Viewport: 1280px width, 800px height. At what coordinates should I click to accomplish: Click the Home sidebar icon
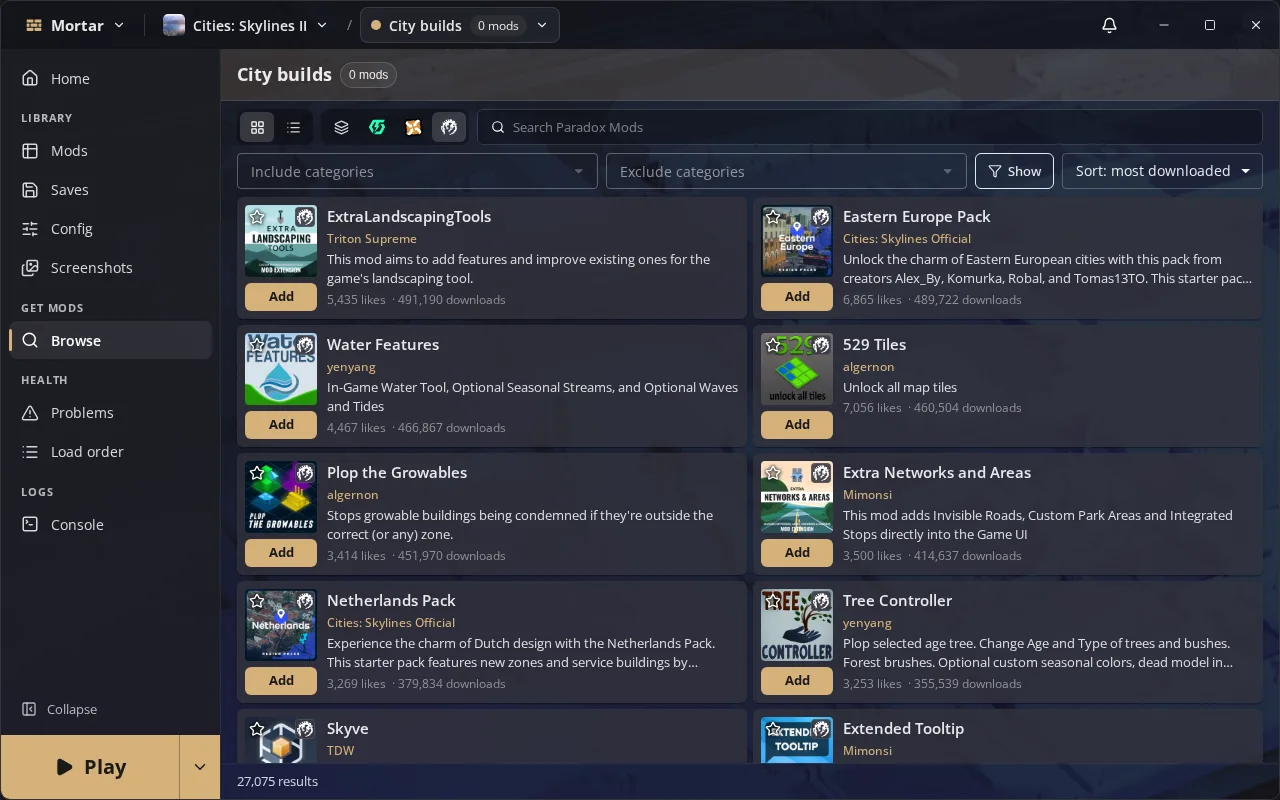(30, 78)
